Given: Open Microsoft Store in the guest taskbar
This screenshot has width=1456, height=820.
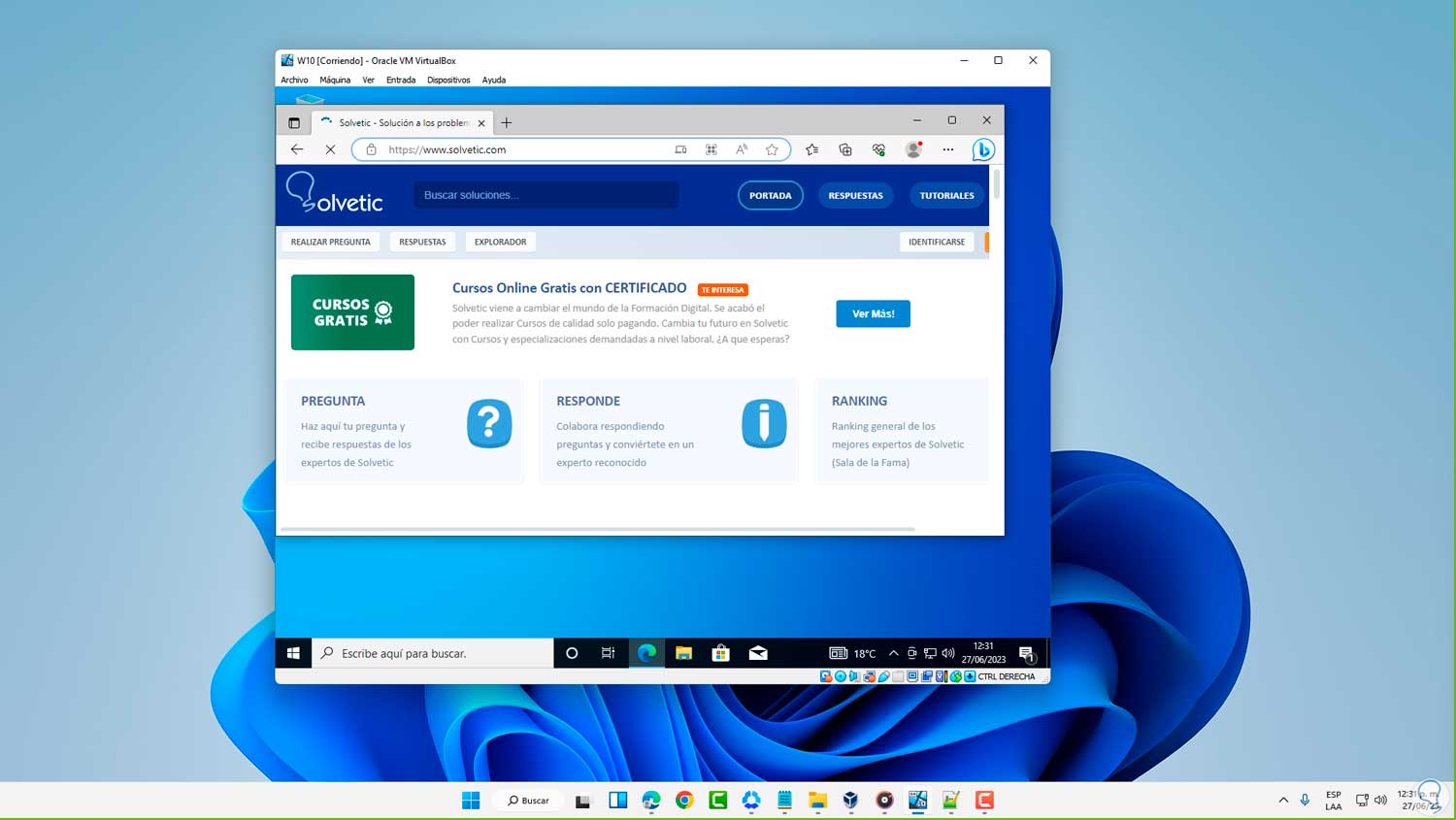Looking at the screenshot, I should pyautogui.click(x=721, y=653).
